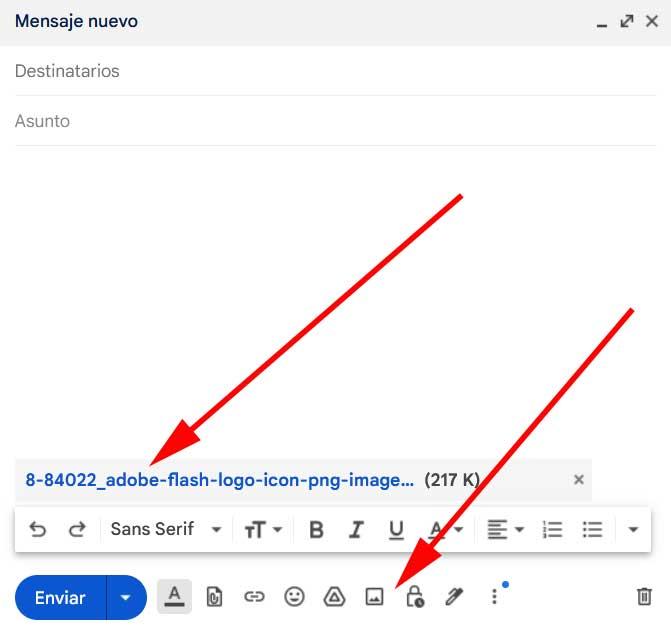Expand more formatting options arrow
The image size is (671, 634).
tap(633, 530)
